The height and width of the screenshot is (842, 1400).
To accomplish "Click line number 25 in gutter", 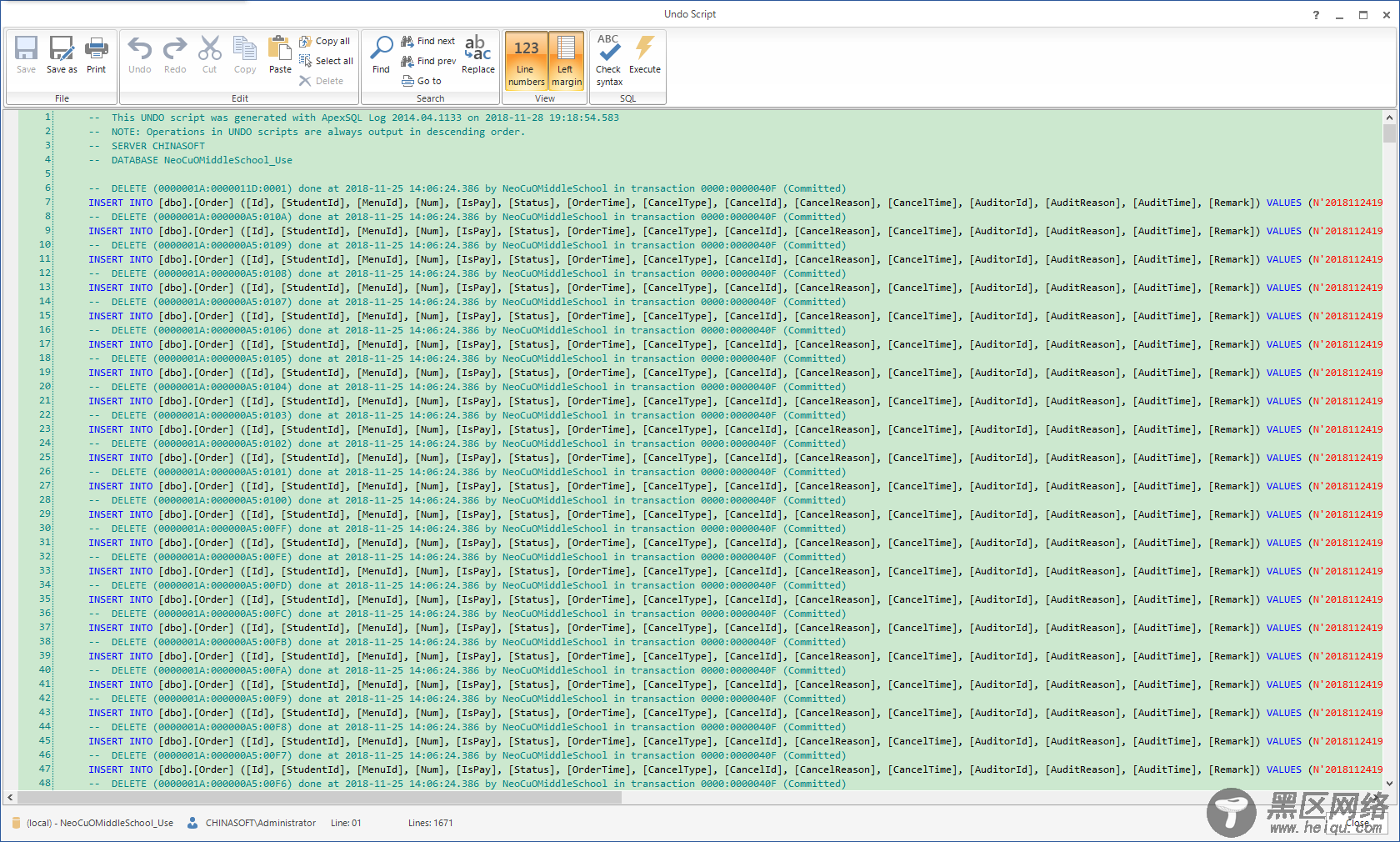I will coord(45,458).
